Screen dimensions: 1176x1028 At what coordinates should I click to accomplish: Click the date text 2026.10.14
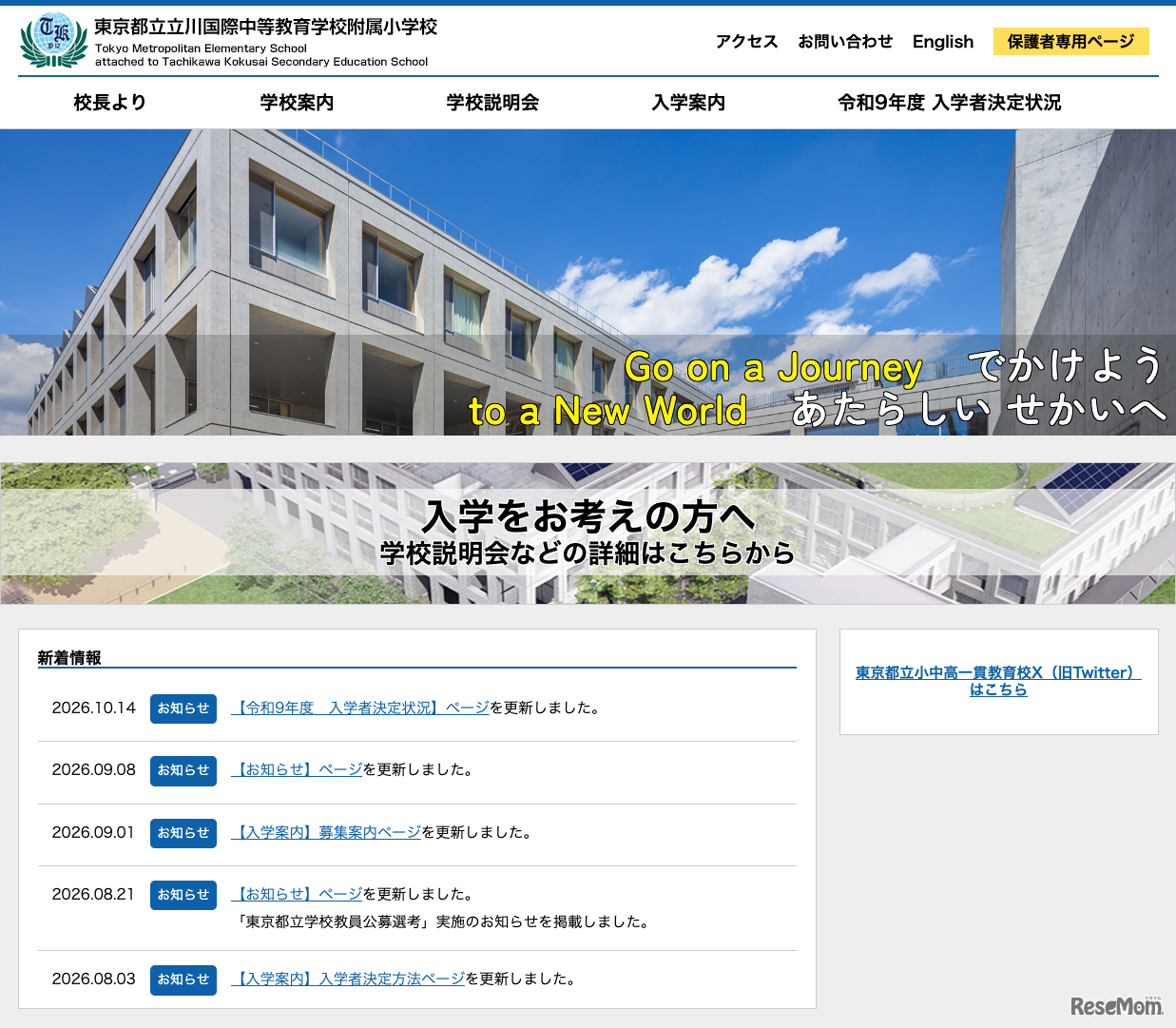[x=94, y=708]
